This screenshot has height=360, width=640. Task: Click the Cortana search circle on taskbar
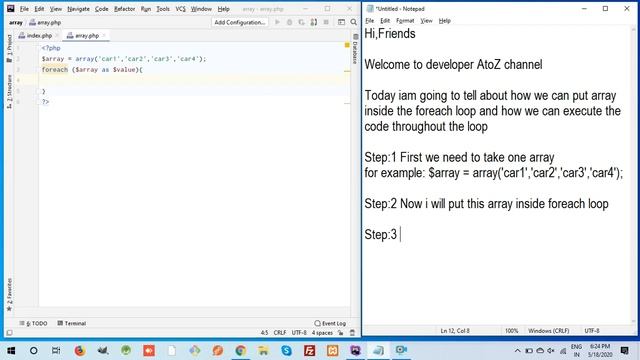pos(33,350)
